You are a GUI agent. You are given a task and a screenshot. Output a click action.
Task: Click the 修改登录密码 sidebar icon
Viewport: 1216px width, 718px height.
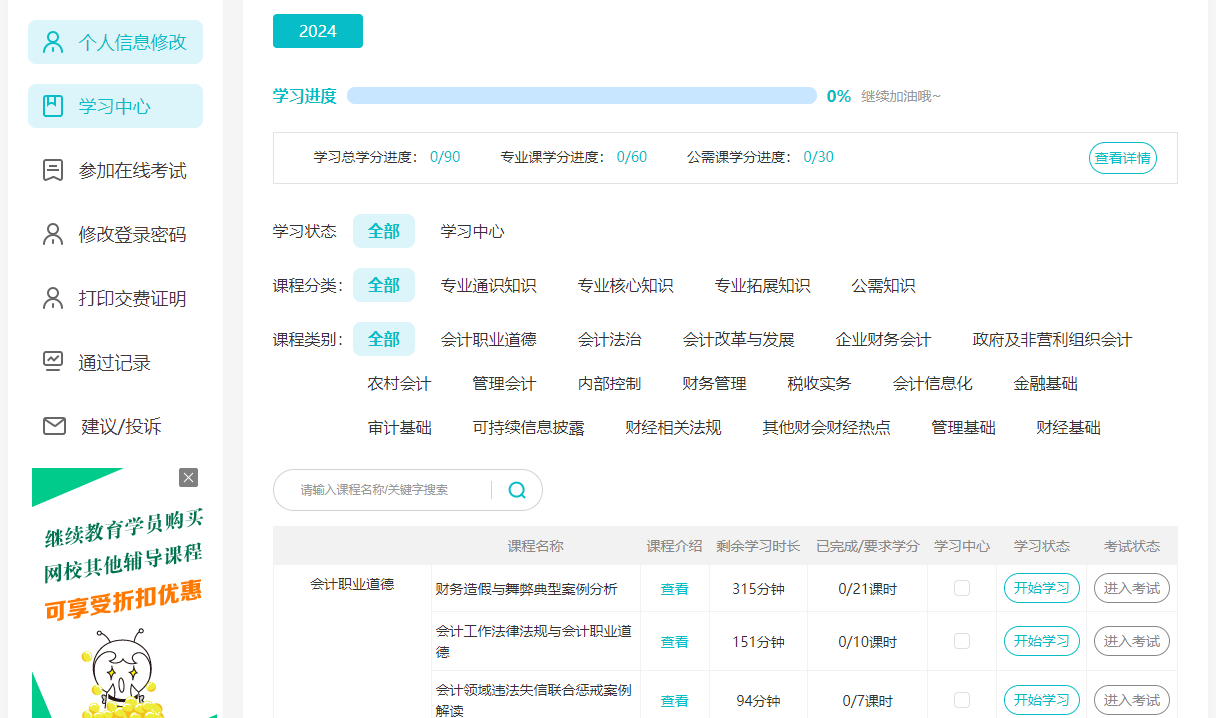[53, 233]
